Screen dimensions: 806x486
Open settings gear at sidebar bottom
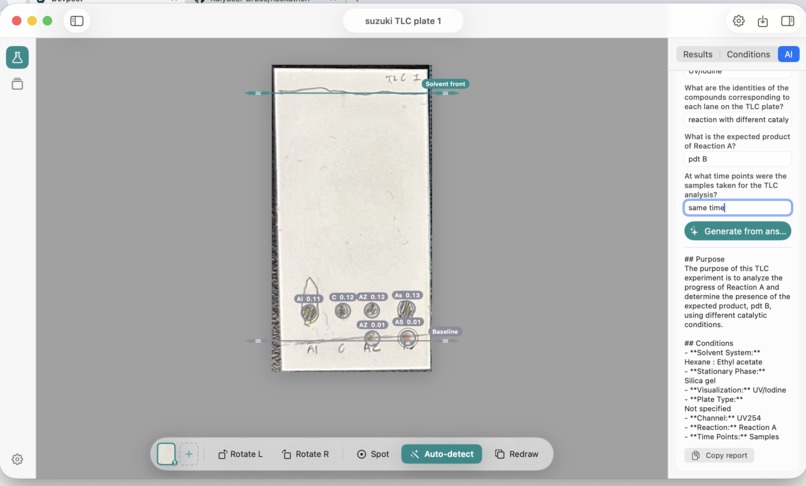pyautogui.click(x=17, y=459)
